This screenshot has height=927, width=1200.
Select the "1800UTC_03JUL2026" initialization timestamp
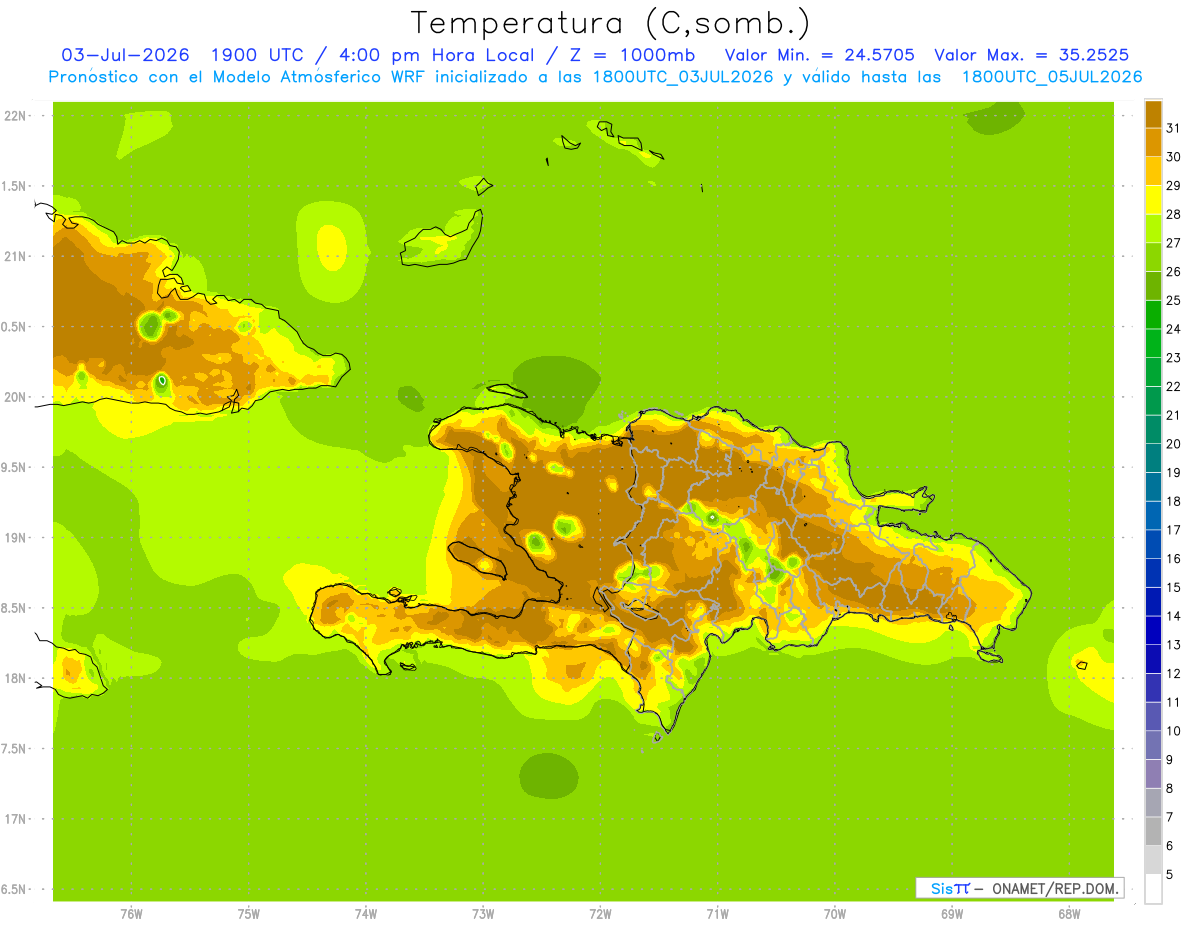pos(683,77)
